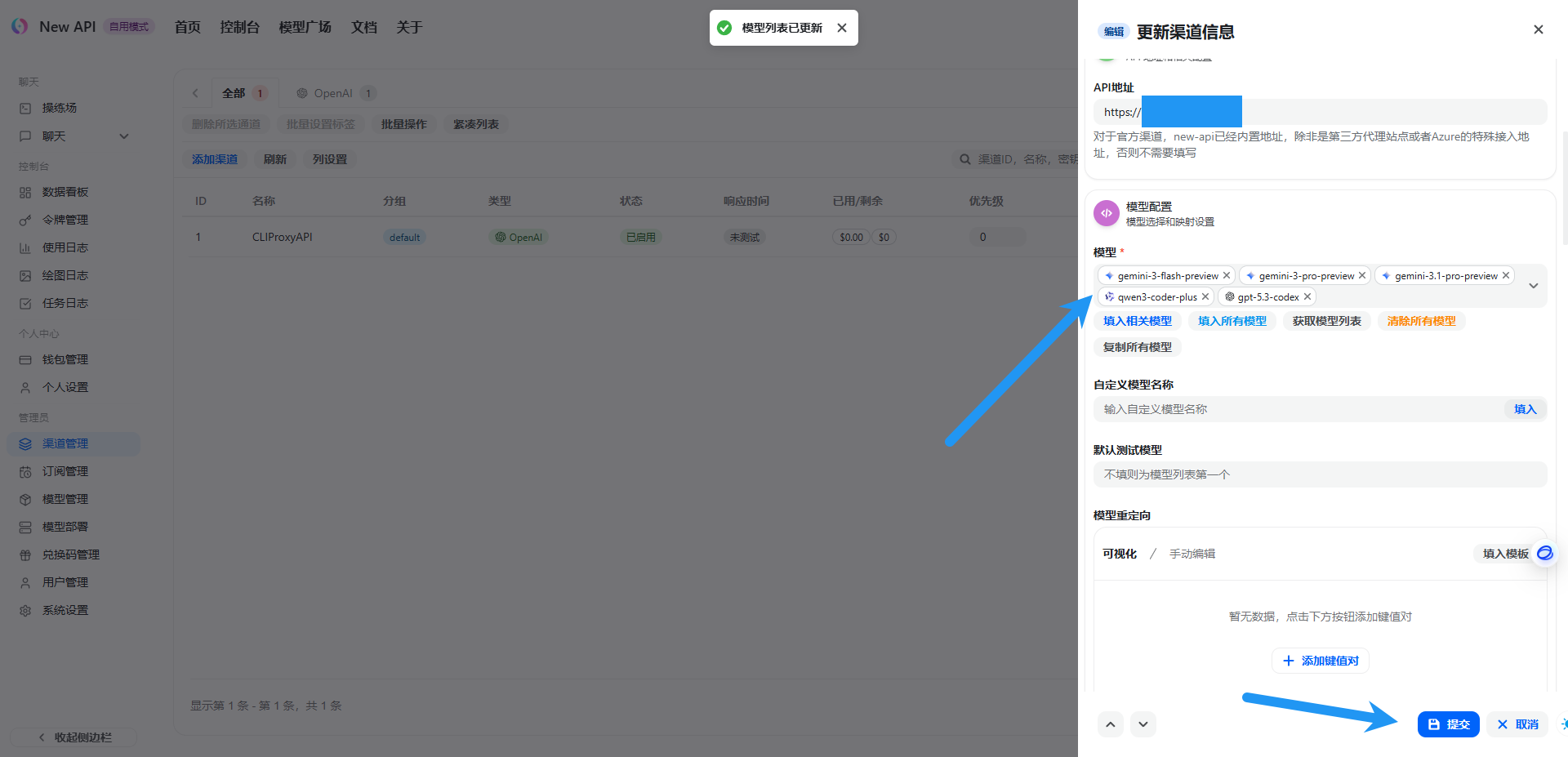Click Fetch model list button

pos(1326,321)
